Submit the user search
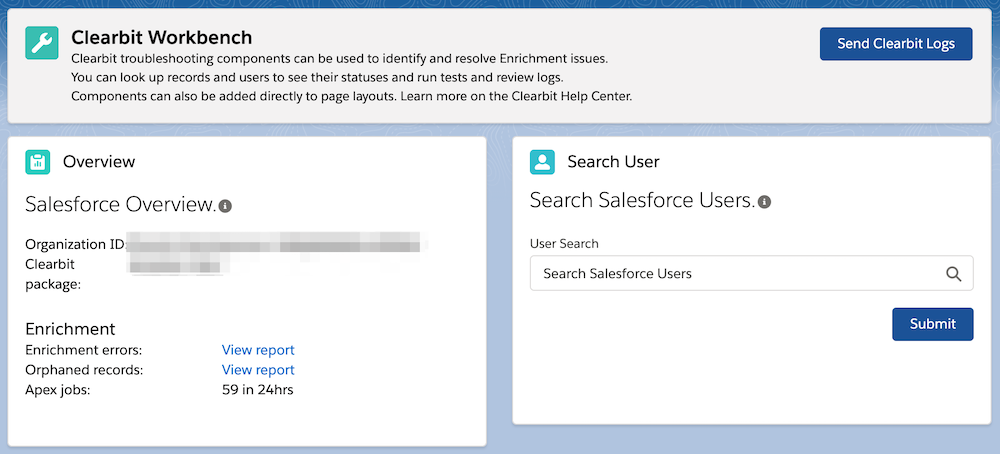The width and height of the screenshot is (1000, 454). pos(932,324)
